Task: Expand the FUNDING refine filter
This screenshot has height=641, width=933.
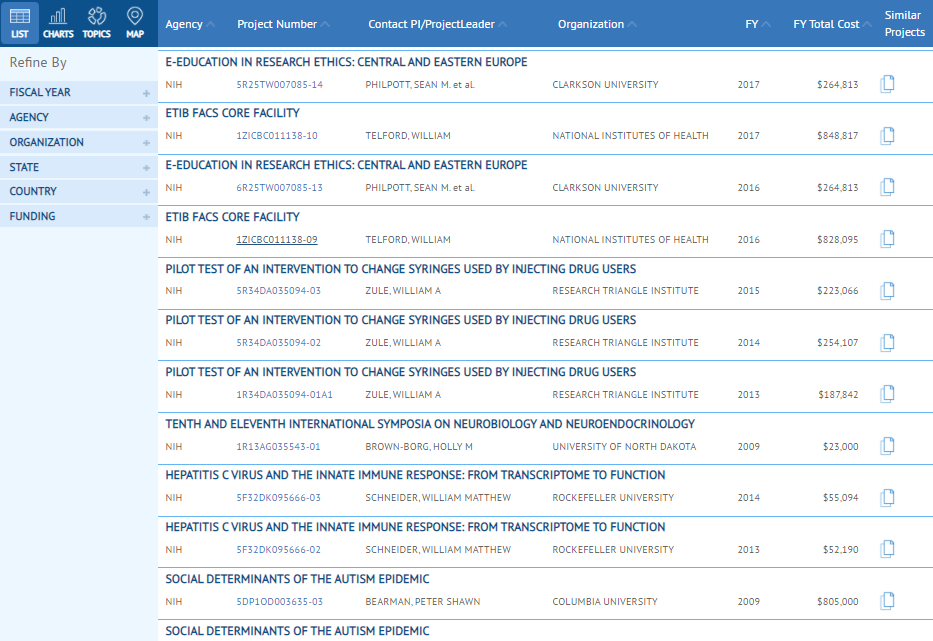Action: 79,217
